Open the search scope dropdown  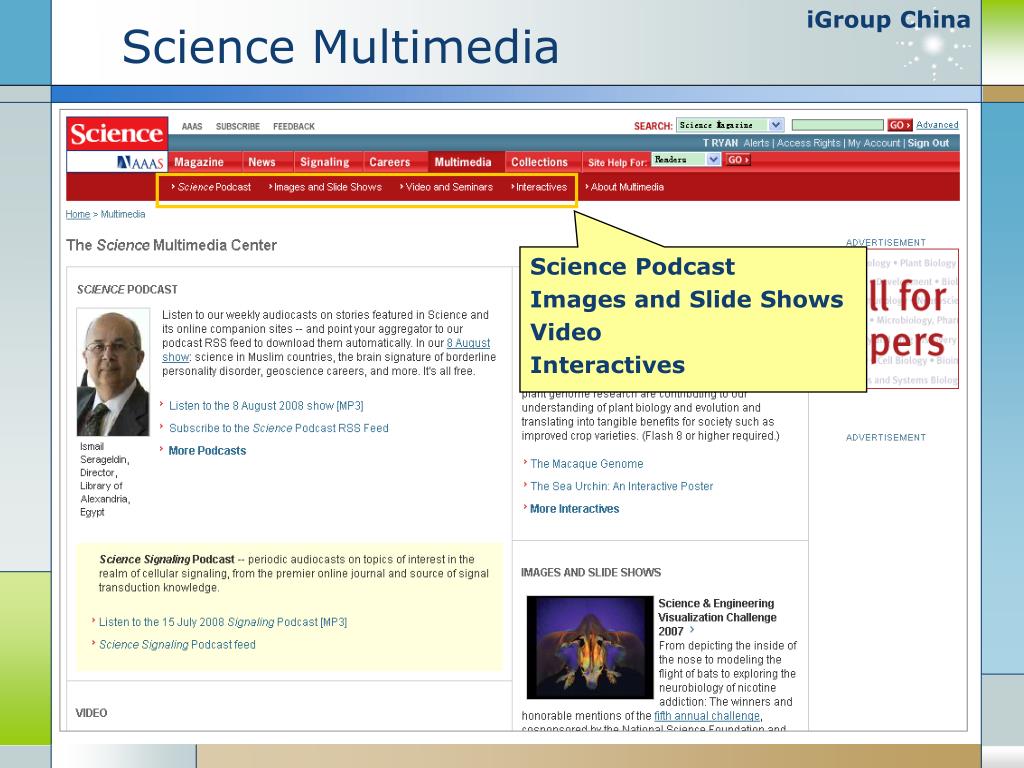(x=729, y=125)
